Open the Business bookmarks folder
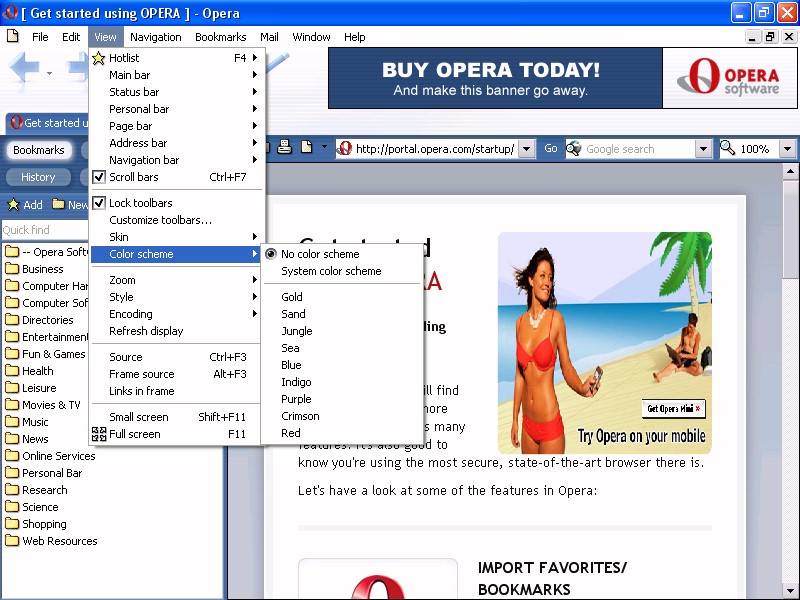 coord(42,269)
